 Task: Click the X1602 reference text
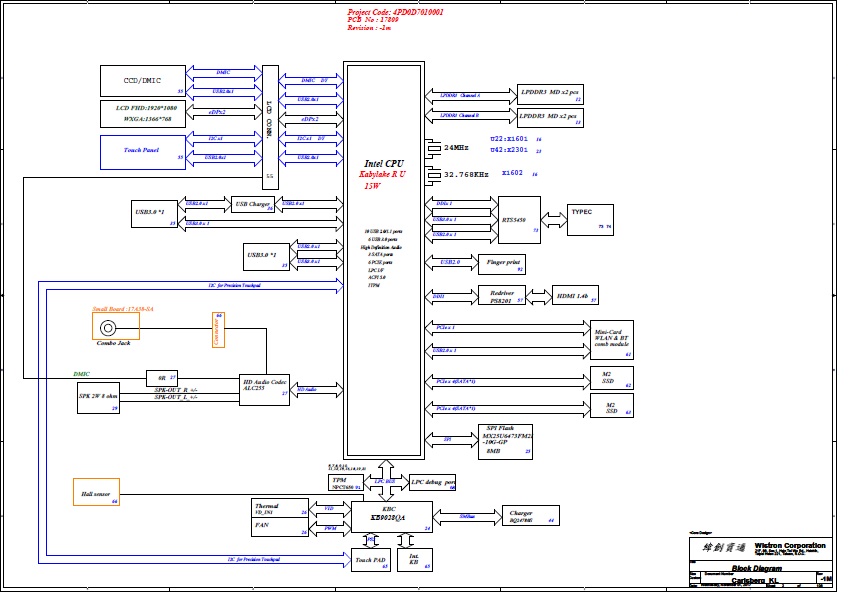pos(512,173)
